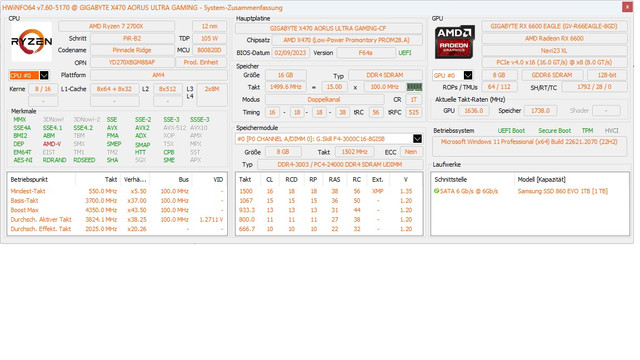Viewport: 640px width, 360px height.
Task: Click the green memory module icon
Action: pyautogui.click(x=414, y=87)
